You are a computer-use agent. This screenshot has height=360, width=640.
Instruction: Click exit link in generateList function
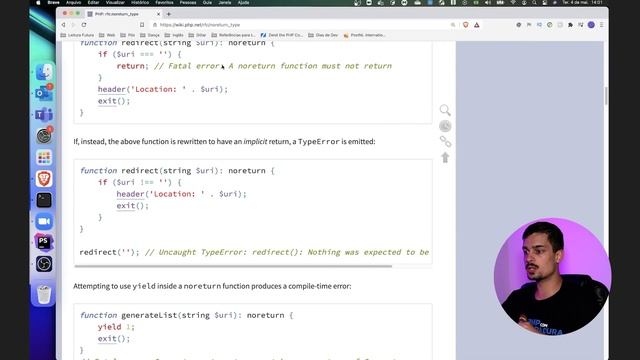pos(107,338)
